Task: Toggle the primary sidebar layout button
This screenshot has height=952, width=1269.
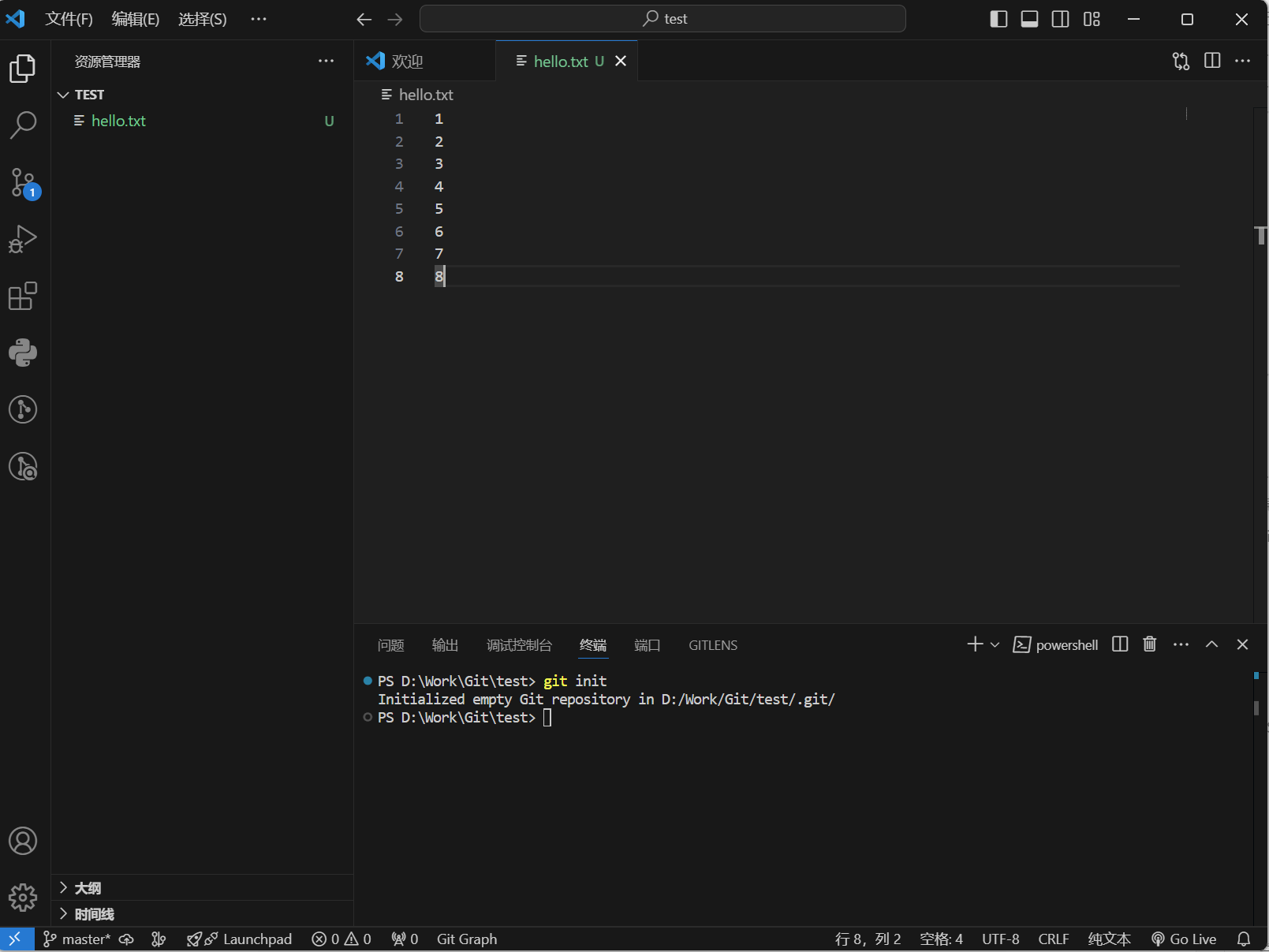Action: click(x=998, y=19)
